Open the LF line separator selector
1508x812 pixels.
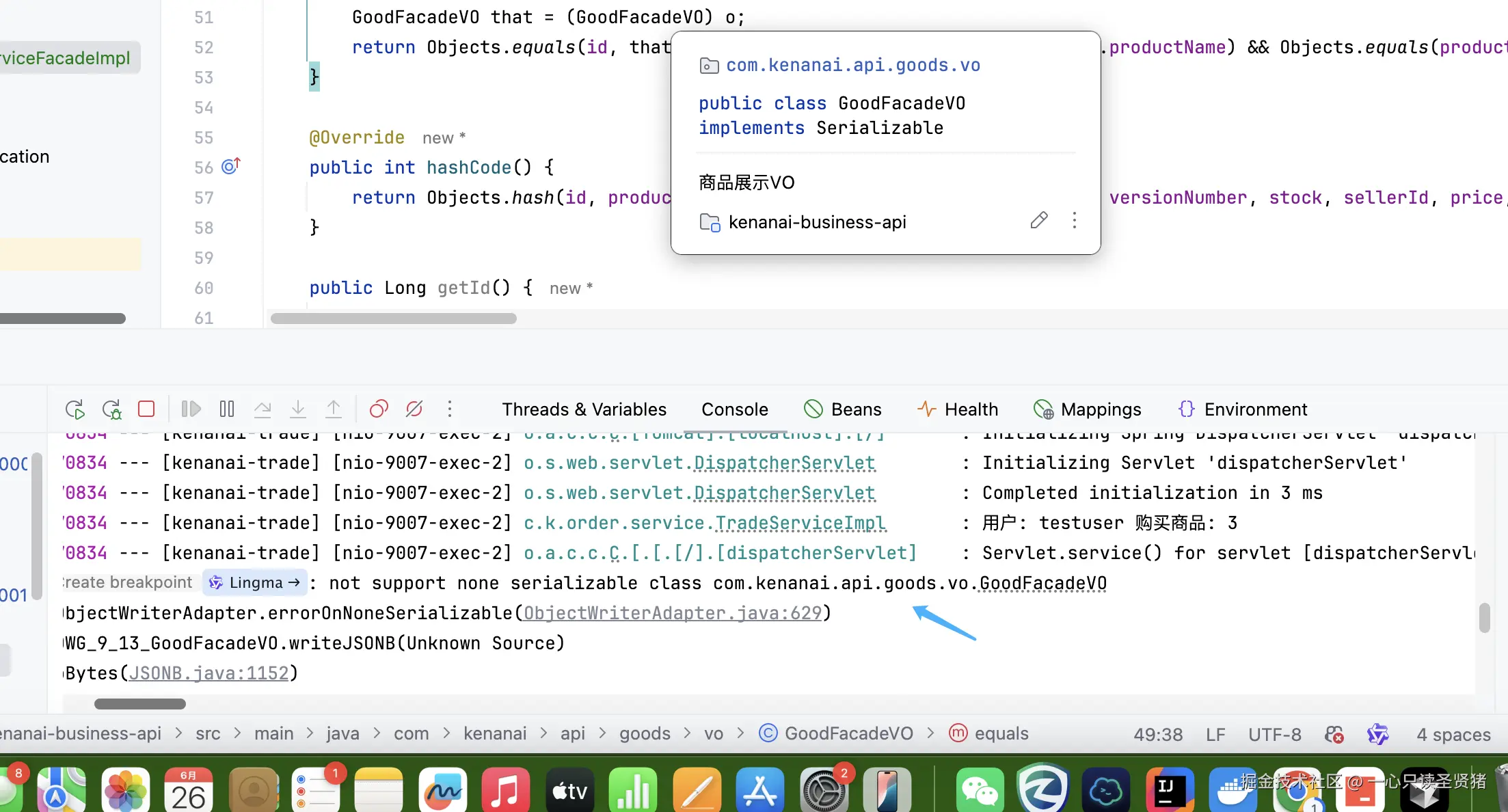click(1215, 734)
